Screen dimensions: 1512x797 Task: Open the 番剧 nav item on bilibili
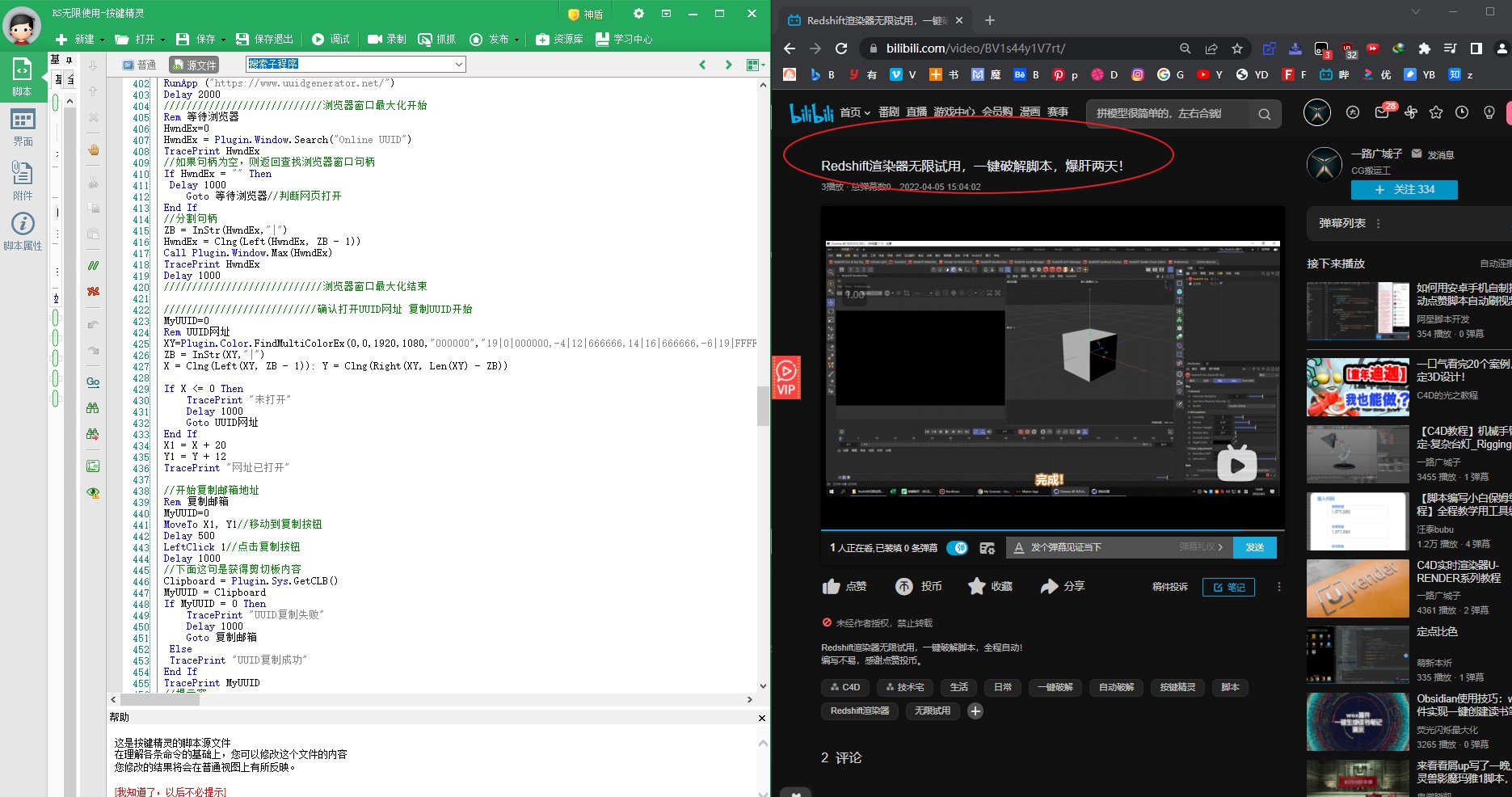pos(889,112)
